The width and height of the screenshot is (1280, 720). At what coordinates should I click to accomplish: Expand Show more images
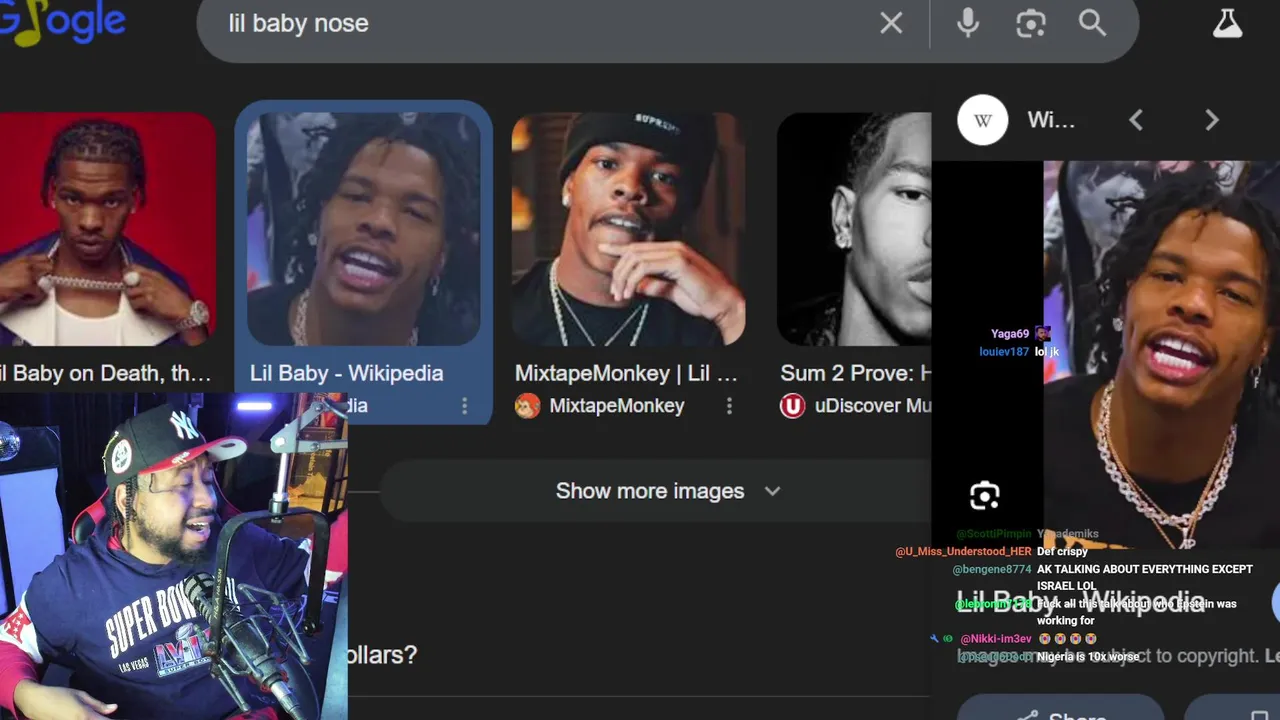pos(667,491)
